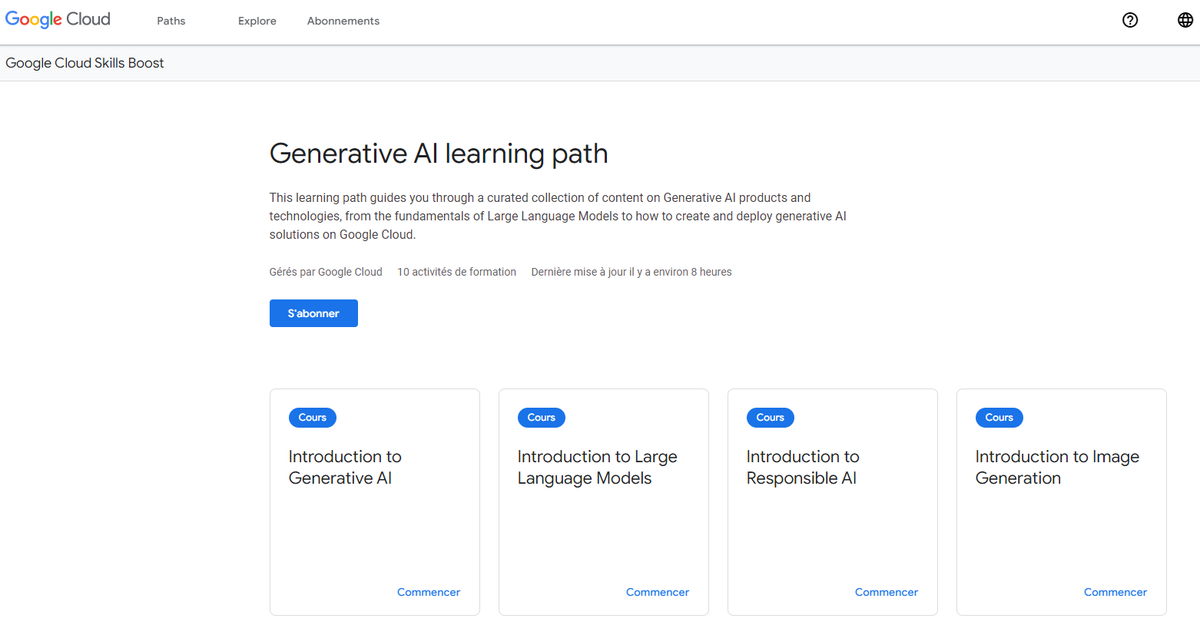Start Introduction to Large Language Models course
The image size is (1200, 625).
pos(657,592)
